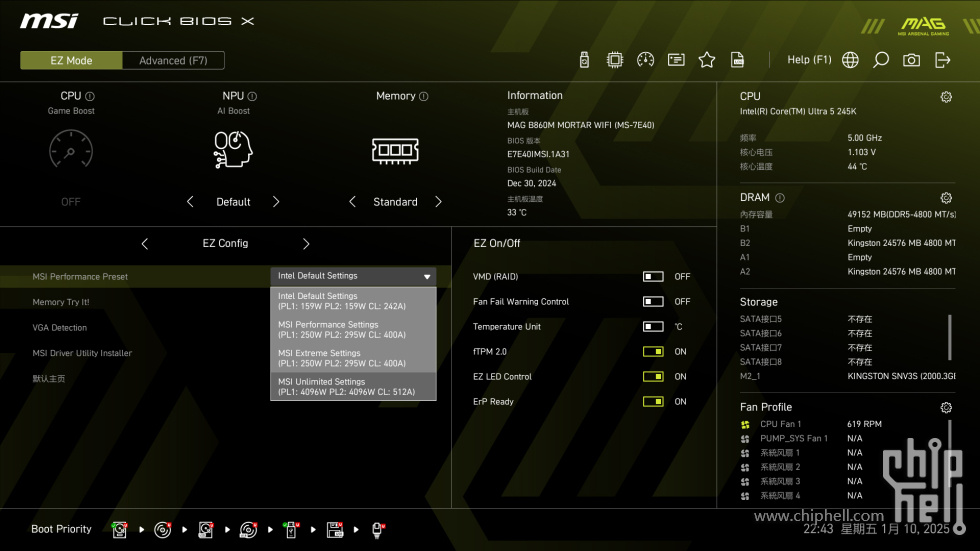Select VGA Detection item
Screen dimensions: 980x551
(59, 328)
